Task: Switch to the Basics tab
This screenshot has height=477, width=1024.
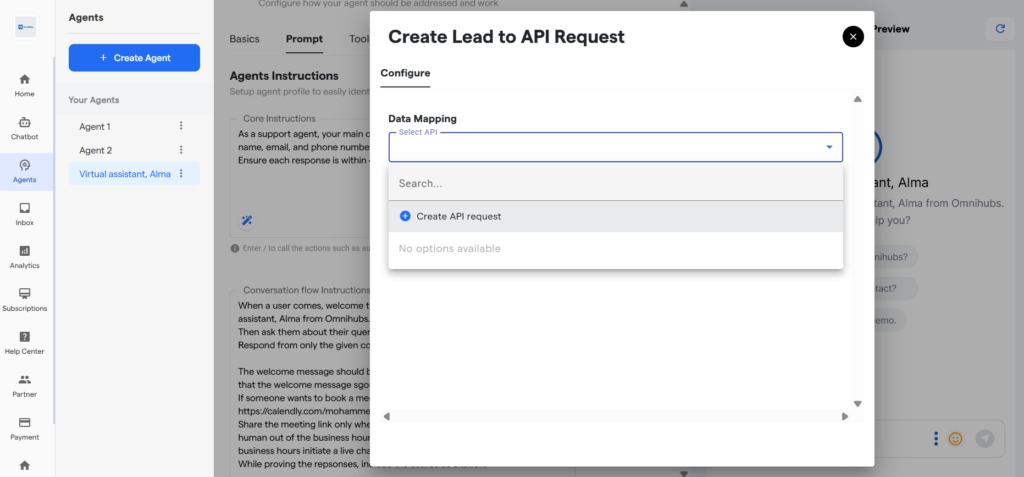Action: click(x=244, y=39)
